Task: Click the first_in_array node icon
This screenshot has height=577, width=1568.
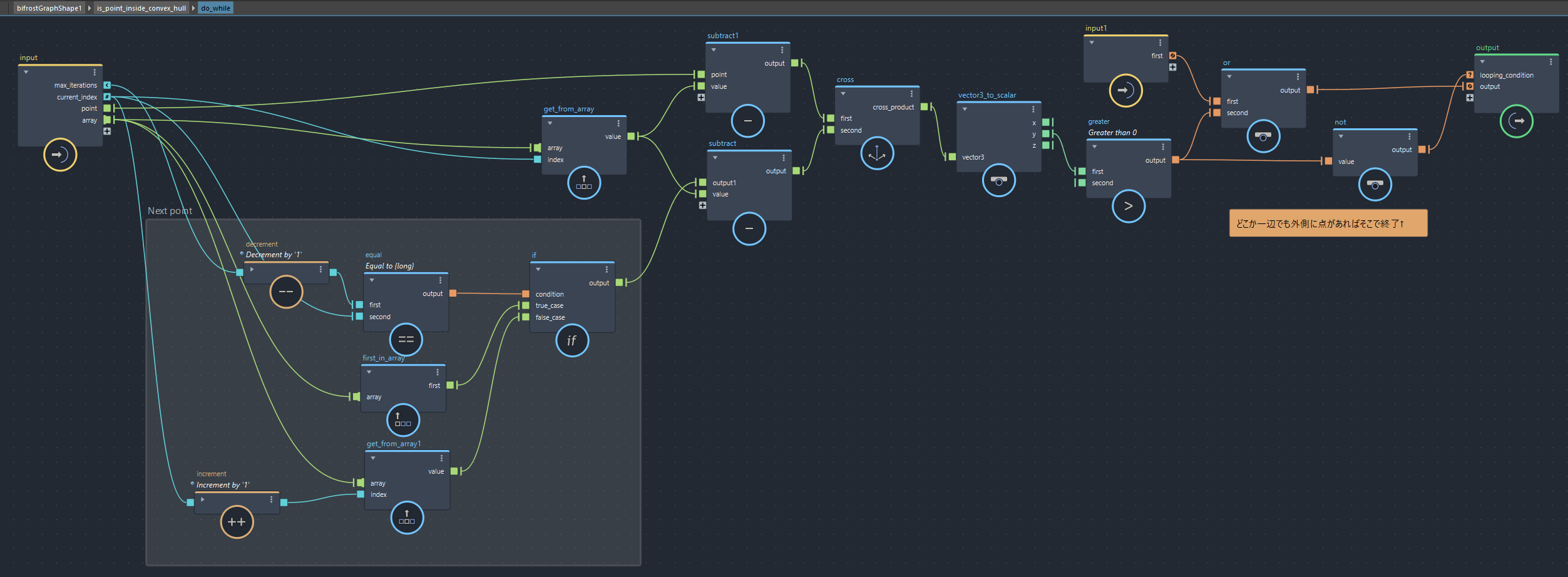Action: [x=402, y=420]
